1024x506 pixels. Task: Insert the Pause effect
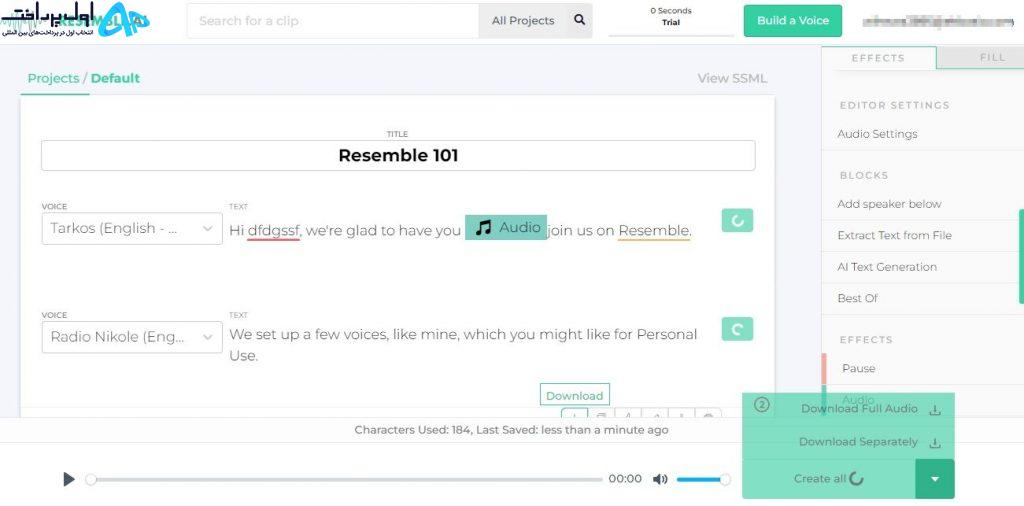(x=858, y=368)
